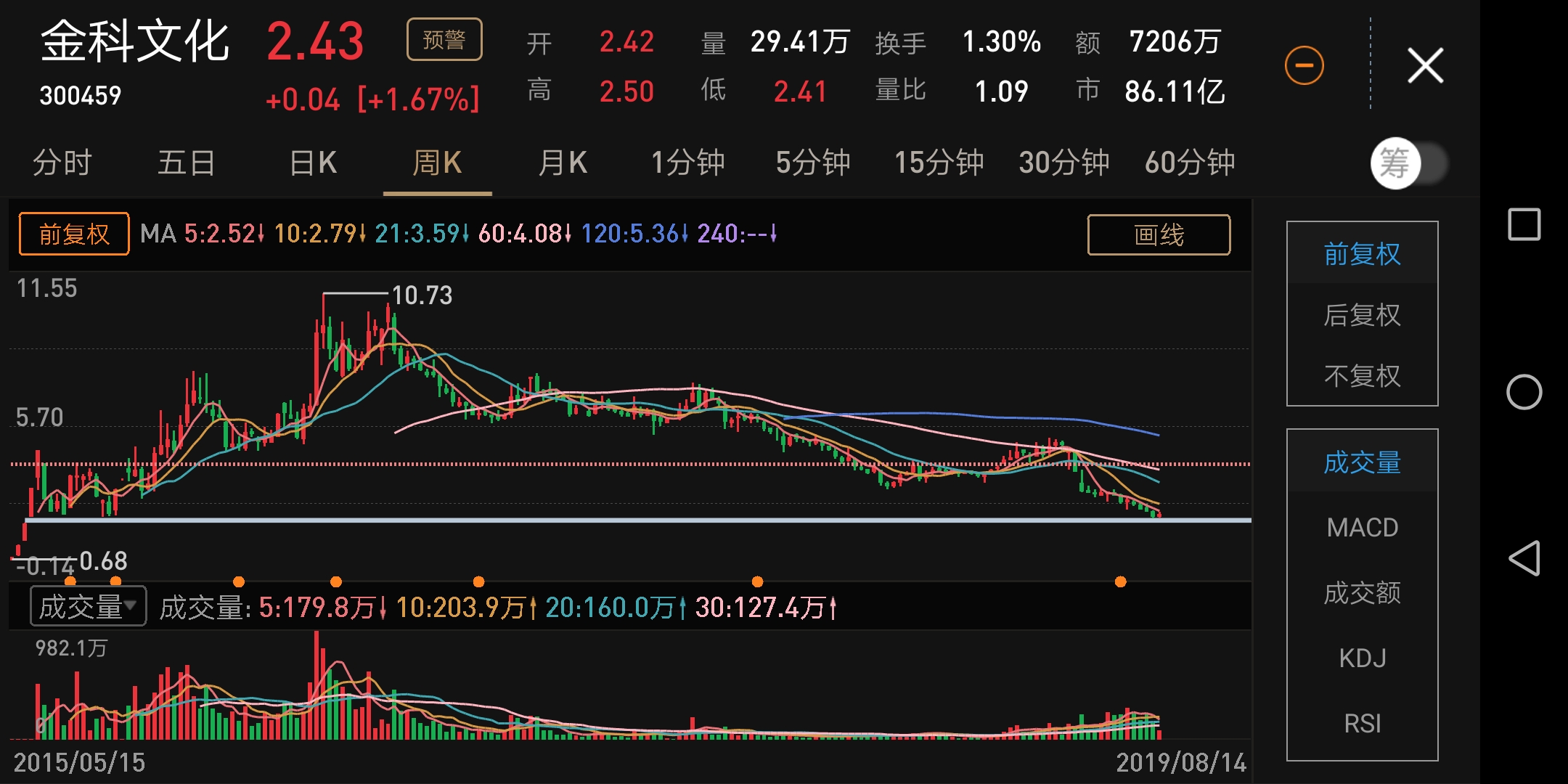
Task: Switch to the 日K daily chart tab
Action: pos(312,163)
